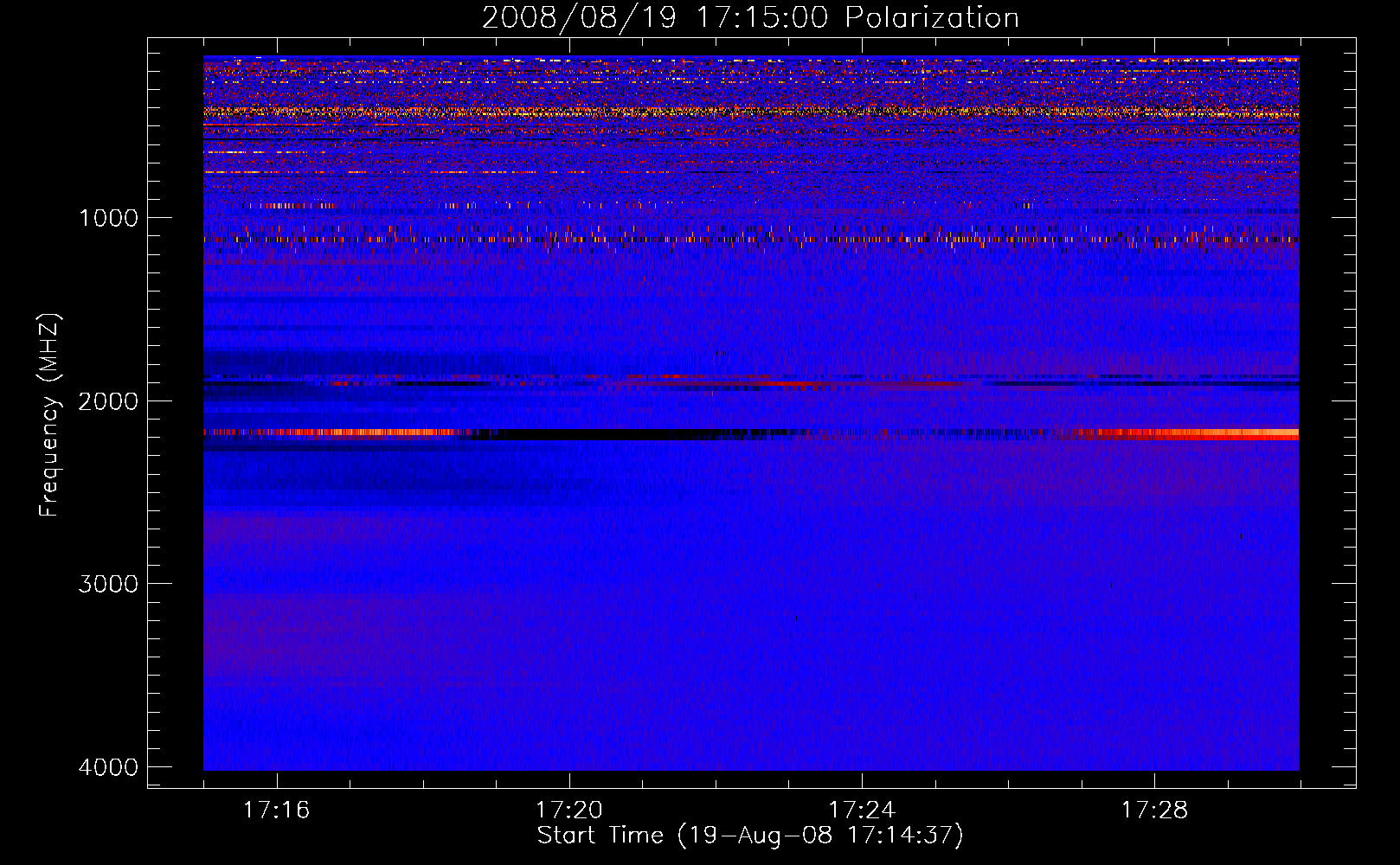Click the 17:20 time tick label
Screen dimensions: 1400x865
click(x=568, y=810)
